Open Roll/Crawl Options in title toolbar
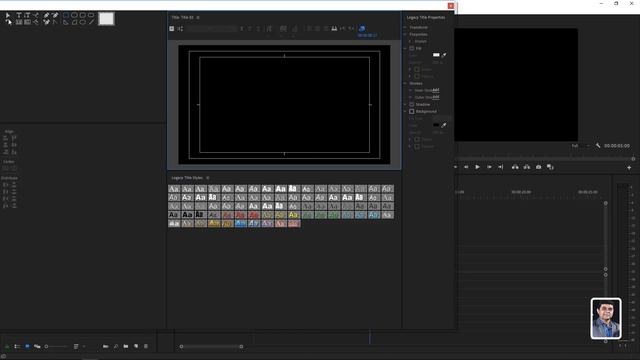Image resolution: width=640 pixels, height=360 pixels. (180, 29)
